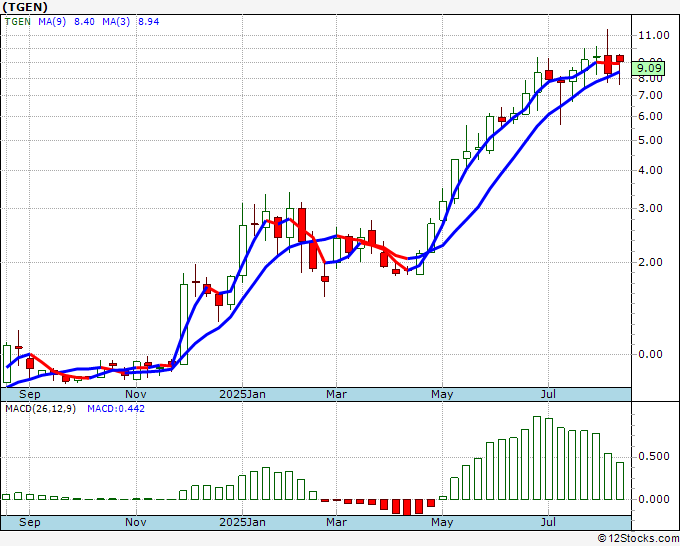Click the 6.00 price axis label
Image resolution: width=680 pixels, height=546 pixels.
650,116
